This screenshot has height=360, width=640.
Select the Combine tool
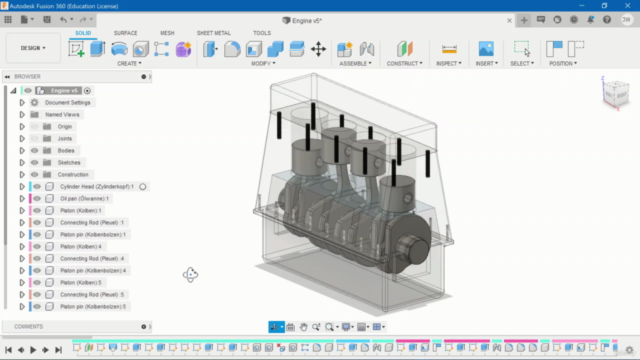275,49
